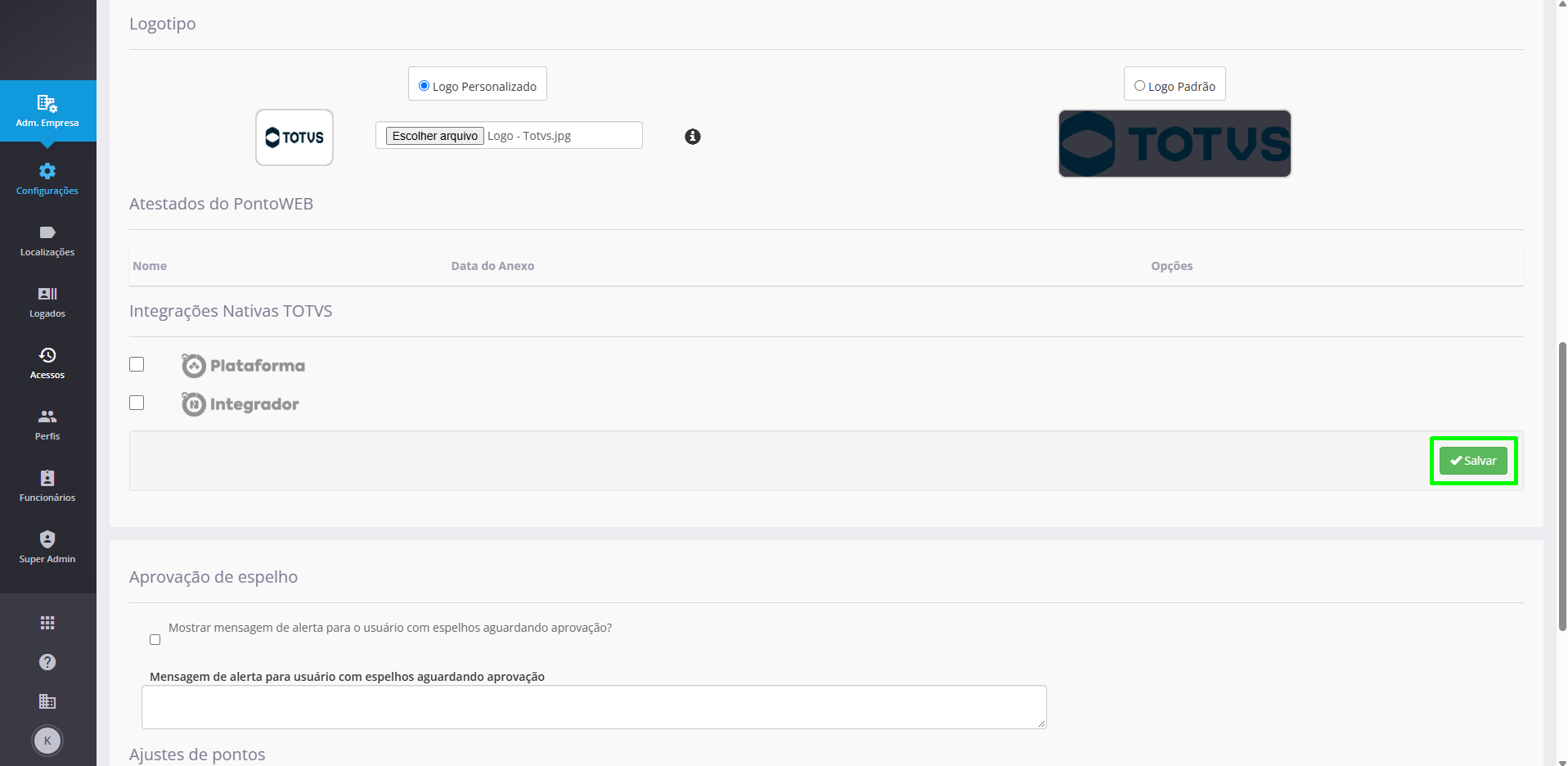Open the Acessos history icon
The height and width of the screenshot is (766, 1568).
47,363
